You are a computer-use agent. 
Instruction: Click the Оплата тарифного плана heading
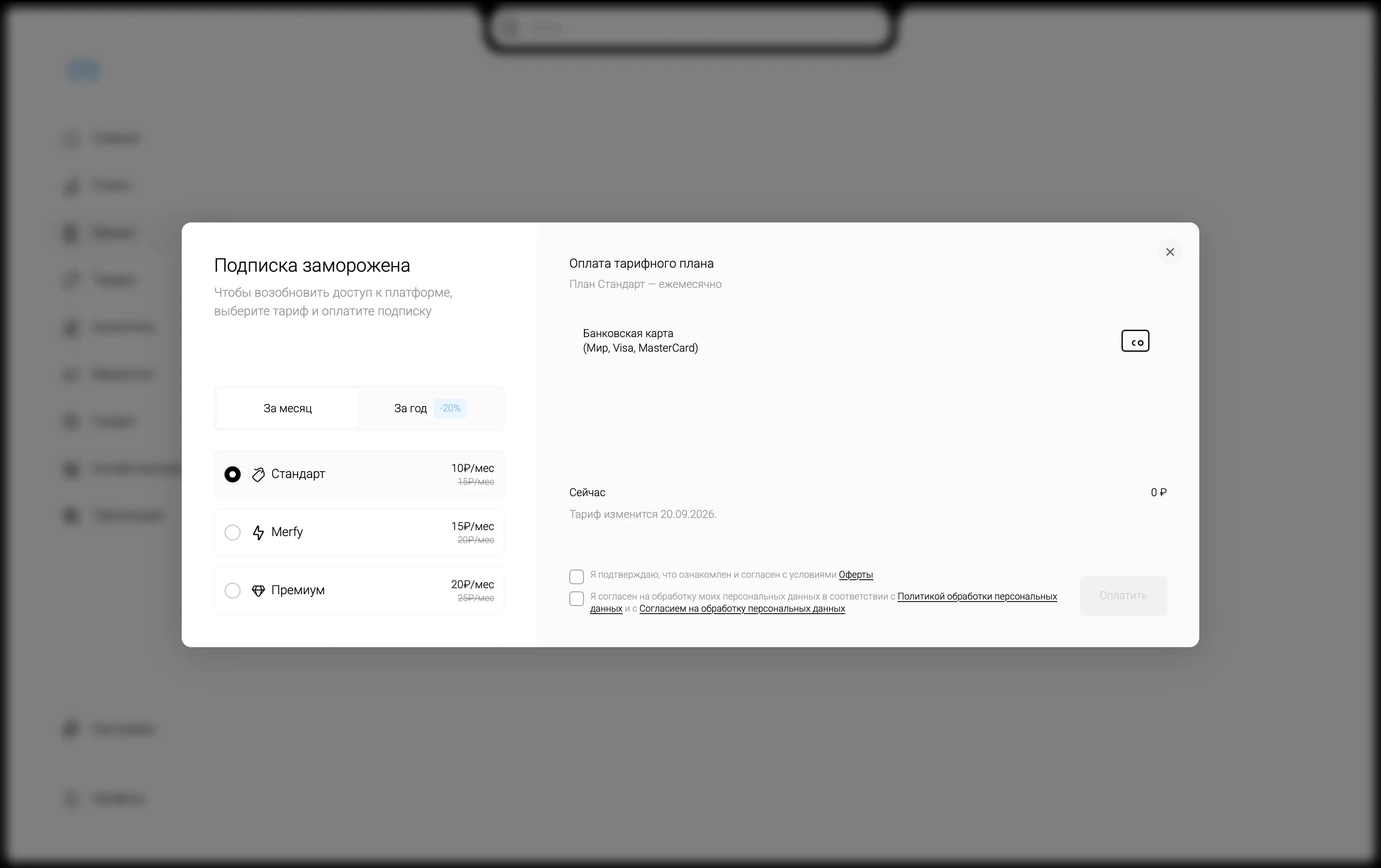pyautogui.click(x=641, y=264)
